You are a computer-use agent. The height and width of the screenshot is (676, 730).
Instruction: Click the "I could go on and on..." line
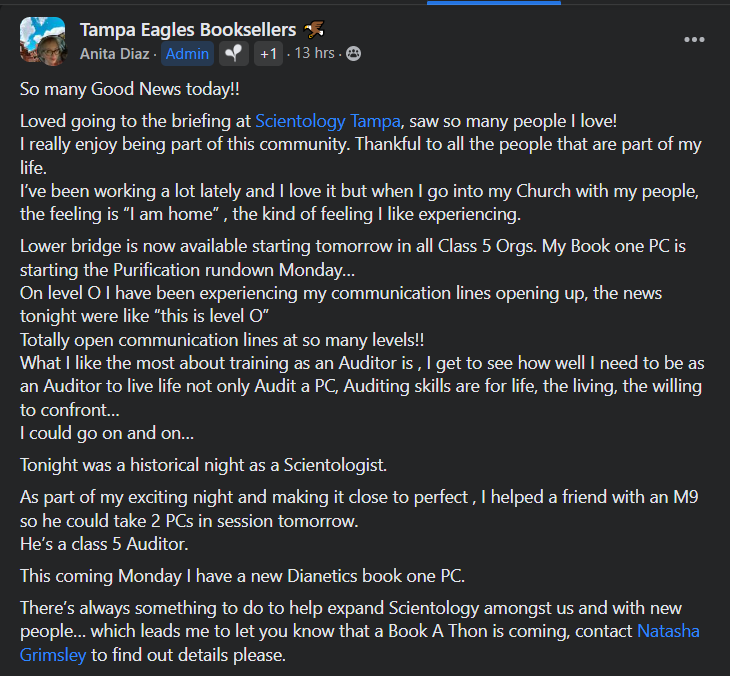(107, 433)
